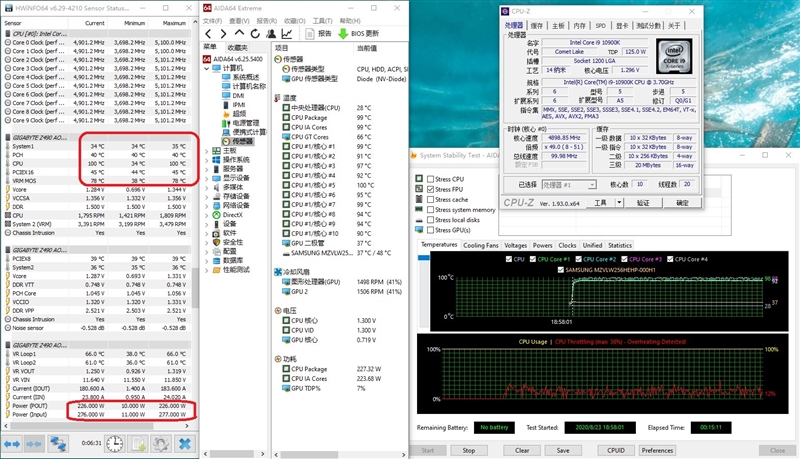Open the AIDA64 文件(F) menu

point(212,21)
